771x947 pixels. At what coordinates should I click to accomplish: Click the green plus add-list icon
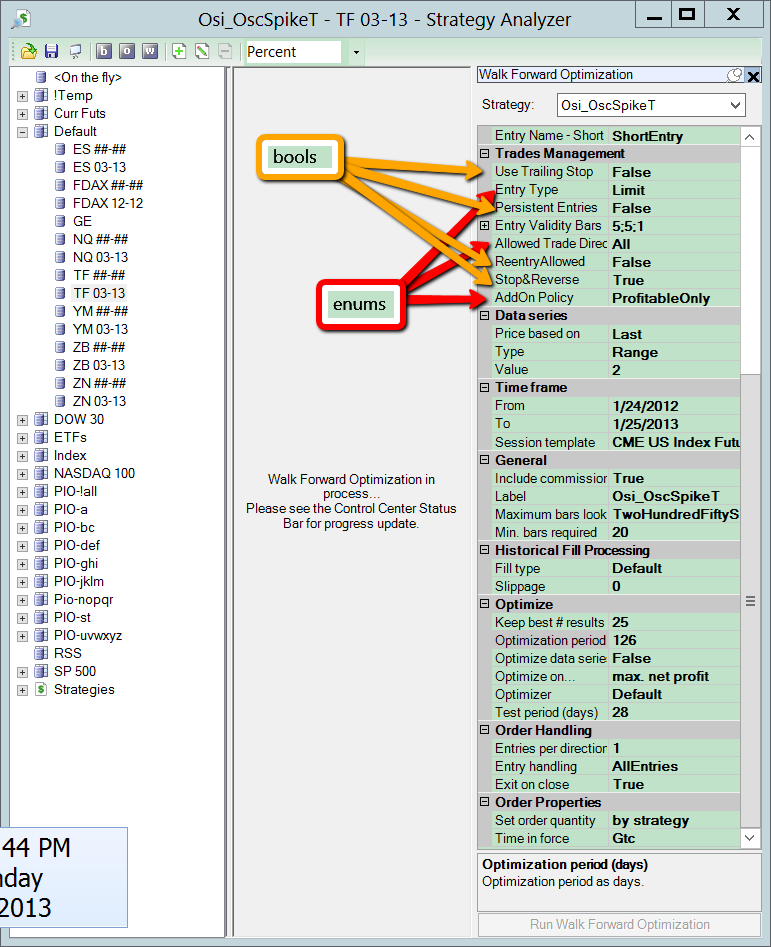(179, 52)
